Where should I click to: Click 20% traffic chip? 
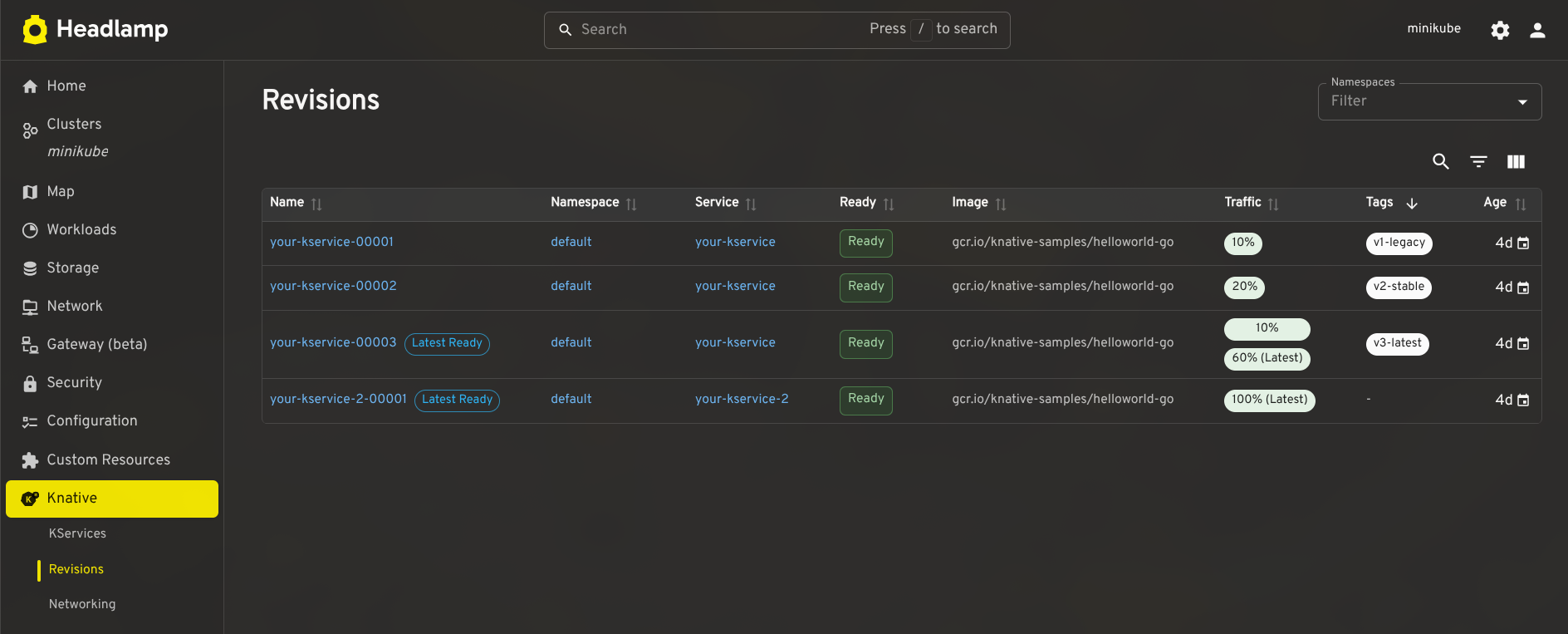pos(1244,287)
